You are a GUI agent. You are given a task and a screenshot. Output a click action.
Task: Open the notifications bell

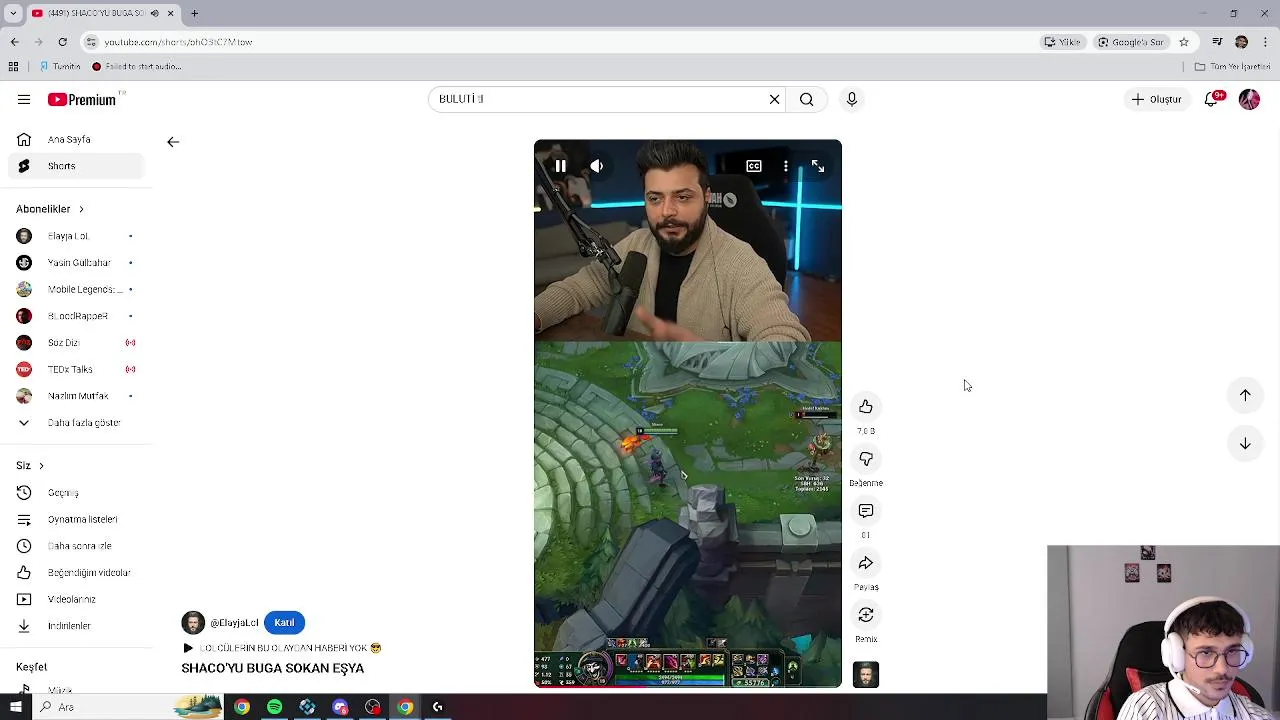click(x=1211, y=99)
